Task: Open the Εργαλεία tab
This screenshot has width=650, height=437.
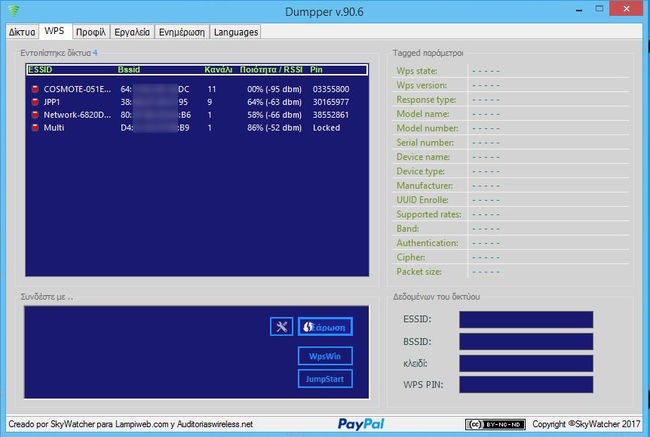Action: (x=132, y=32)
